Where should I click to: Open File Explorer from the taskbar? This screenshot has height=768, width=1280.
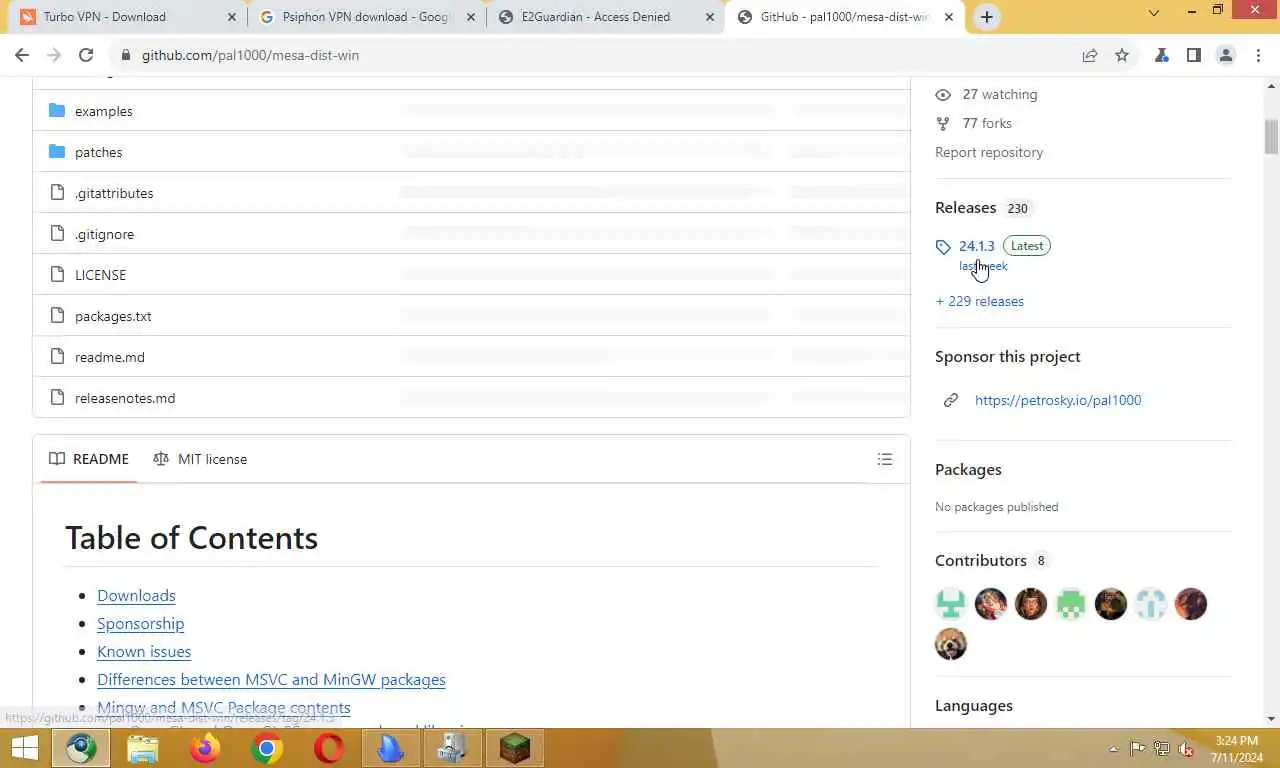pos(143,748)
